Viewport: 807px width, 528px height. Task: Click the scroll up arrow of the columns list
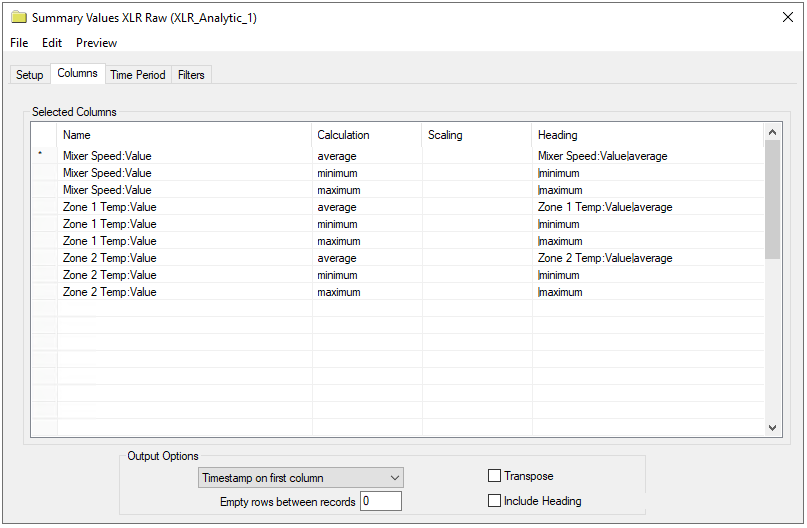click(772, 132)
